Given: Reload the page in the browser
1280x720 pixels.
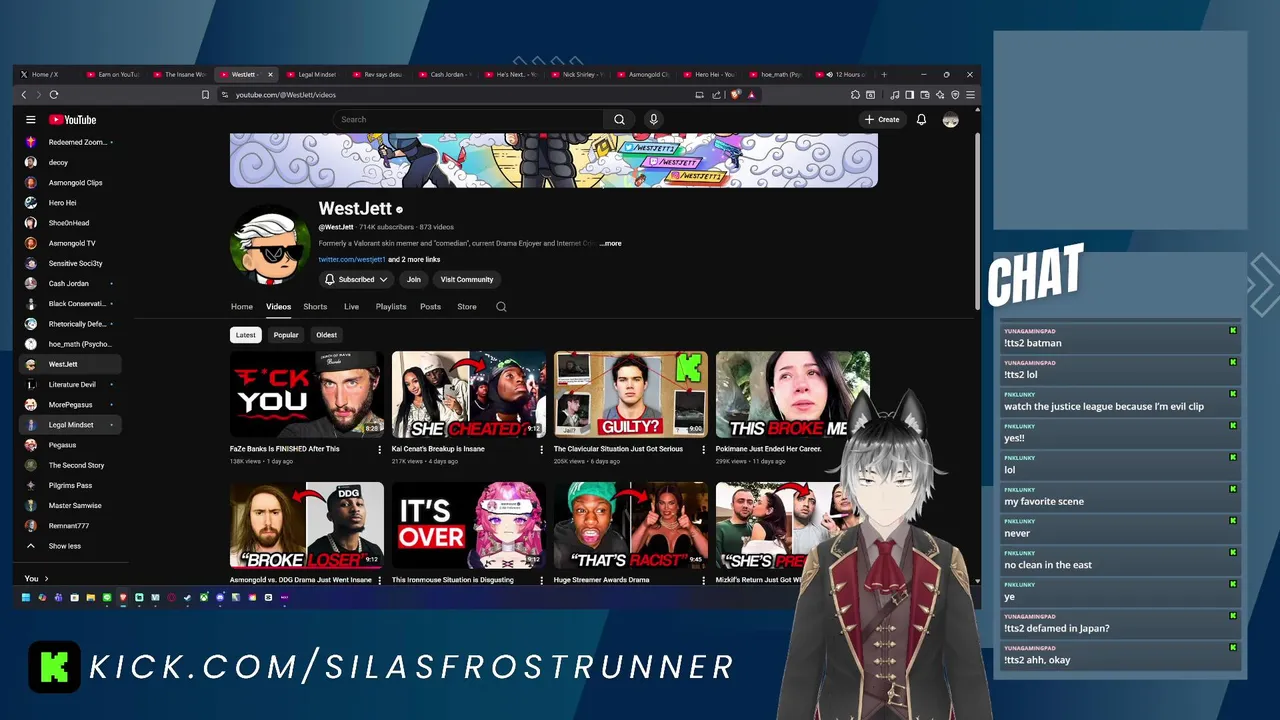Looking at the screenshot, I should point(54,95).
